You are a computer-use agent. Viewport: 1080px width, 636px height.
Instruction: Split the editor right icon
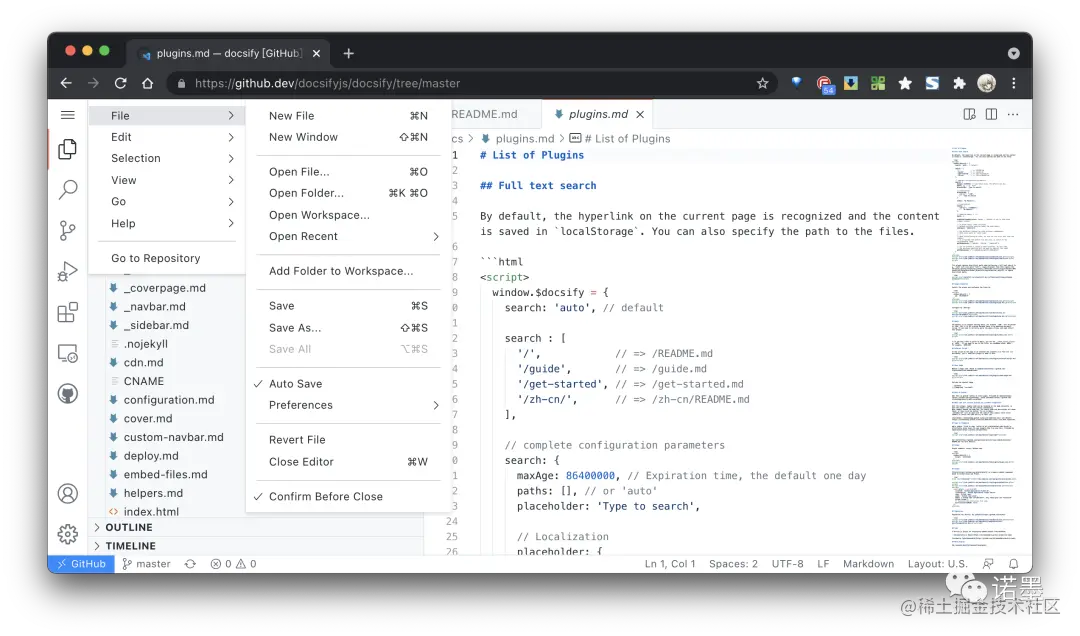click(x=991, y=114)
